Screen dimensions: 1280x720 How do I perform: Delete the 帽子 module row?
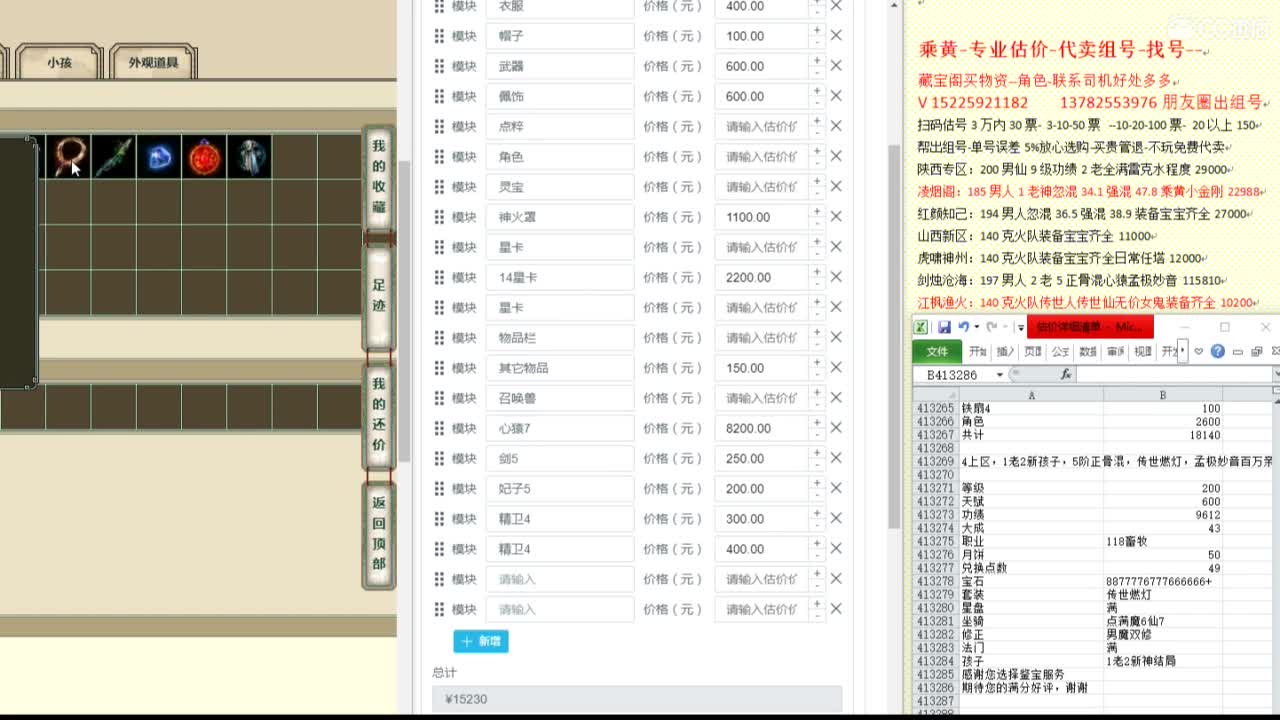click(836, 36)
